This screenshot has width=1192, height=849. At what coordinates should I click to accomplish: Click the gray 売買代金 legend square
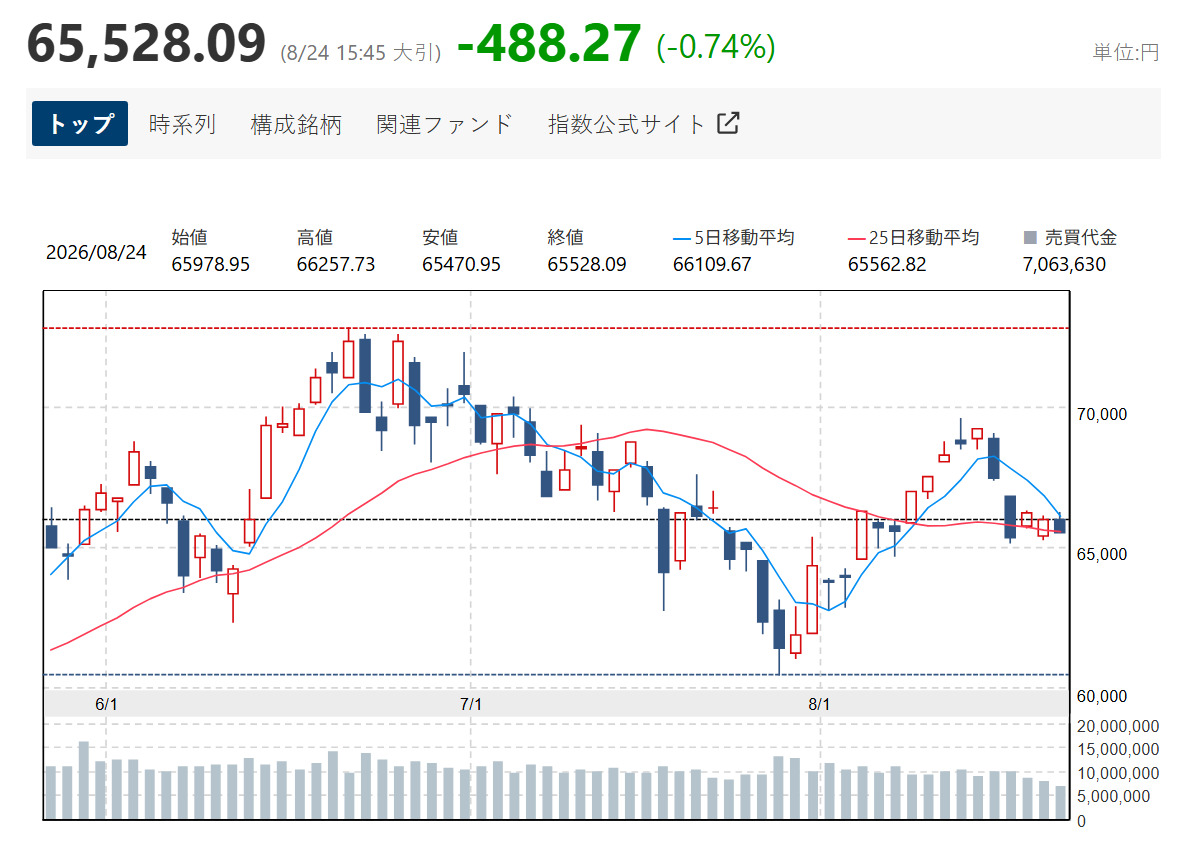coord(1030,237)
